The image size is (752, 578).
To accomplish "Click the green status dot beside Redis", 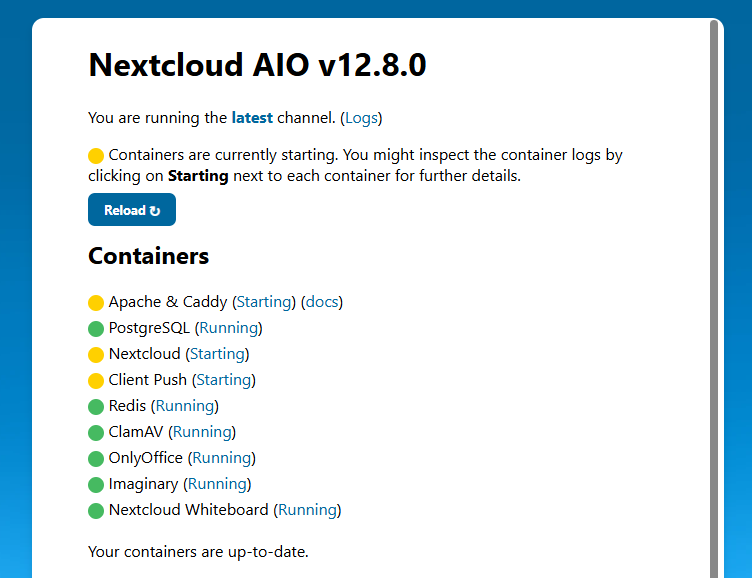I will pyautogui.click(x=96, y=406).
